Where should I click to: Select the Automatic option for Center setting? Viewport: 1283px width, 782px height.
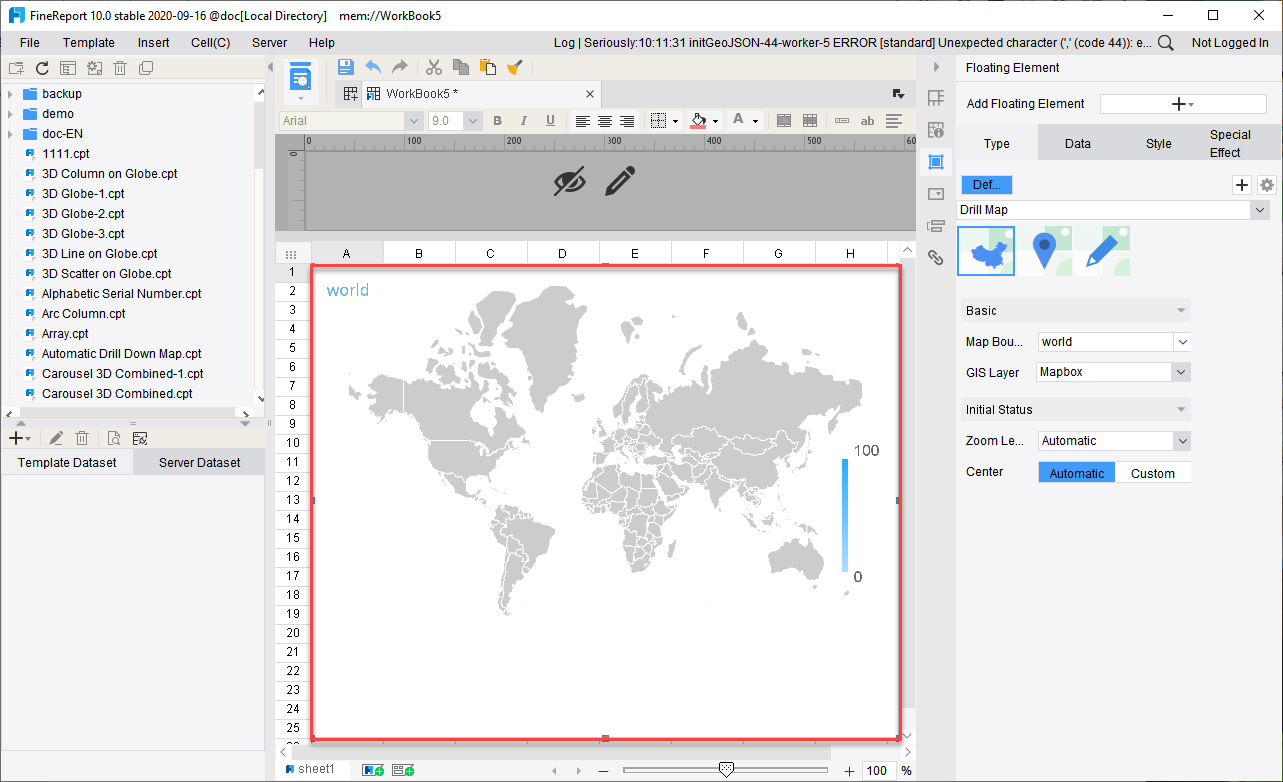click(1076, 472)
